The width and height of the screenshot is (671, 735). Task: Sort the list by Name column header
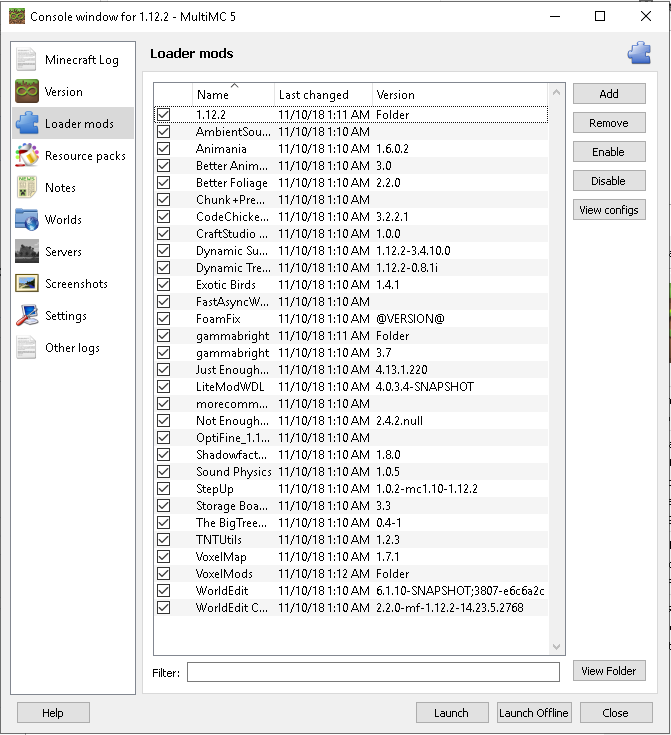(x=233, y=95)
